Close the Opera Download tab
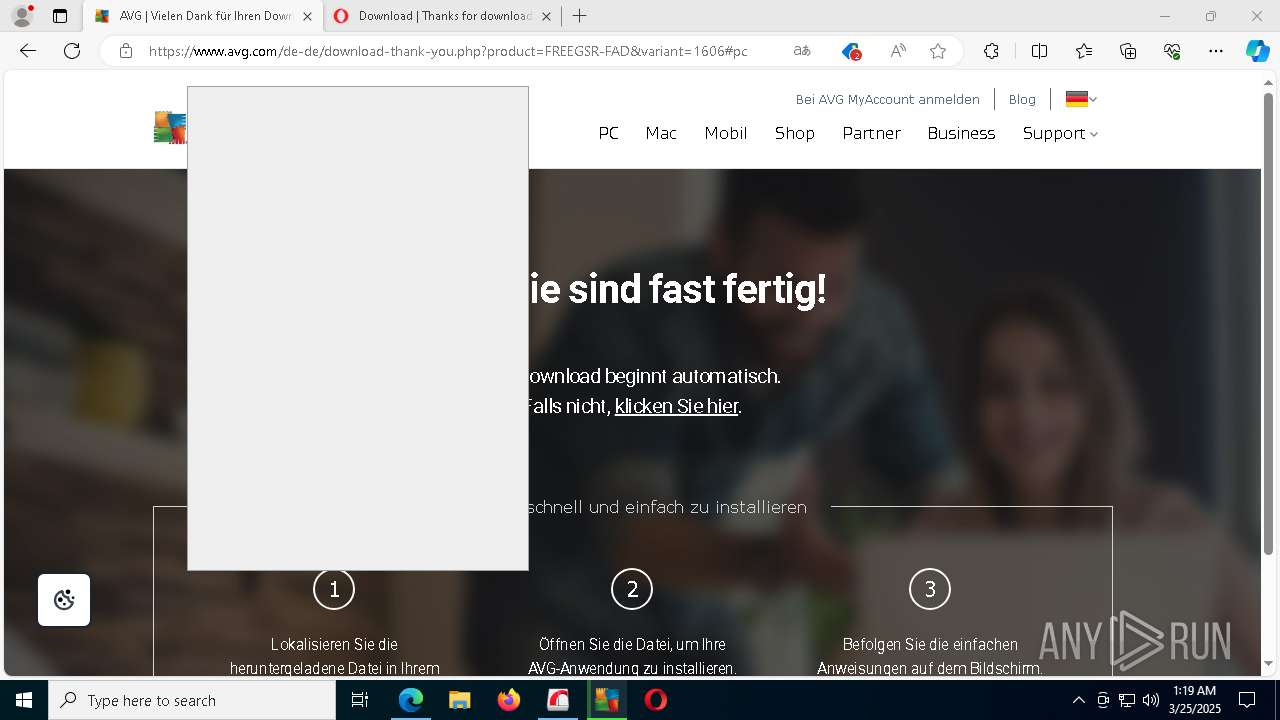 click(545, 16)
